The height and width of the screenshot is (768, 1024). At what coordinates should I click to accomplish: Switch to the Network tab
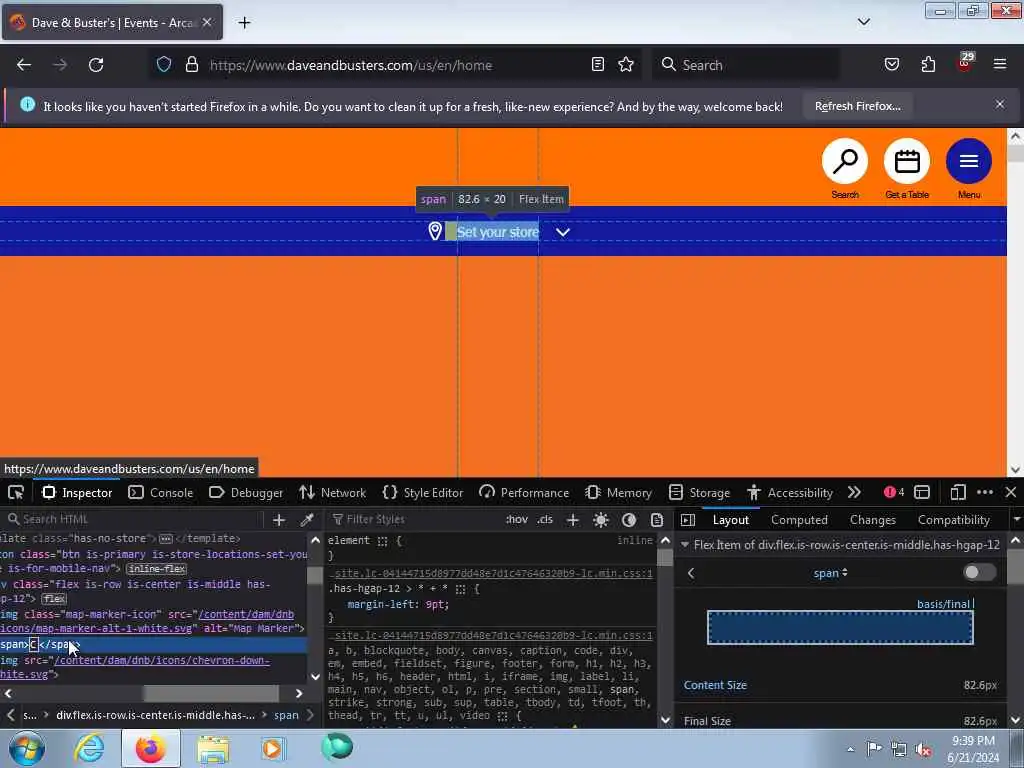[332, 492]
